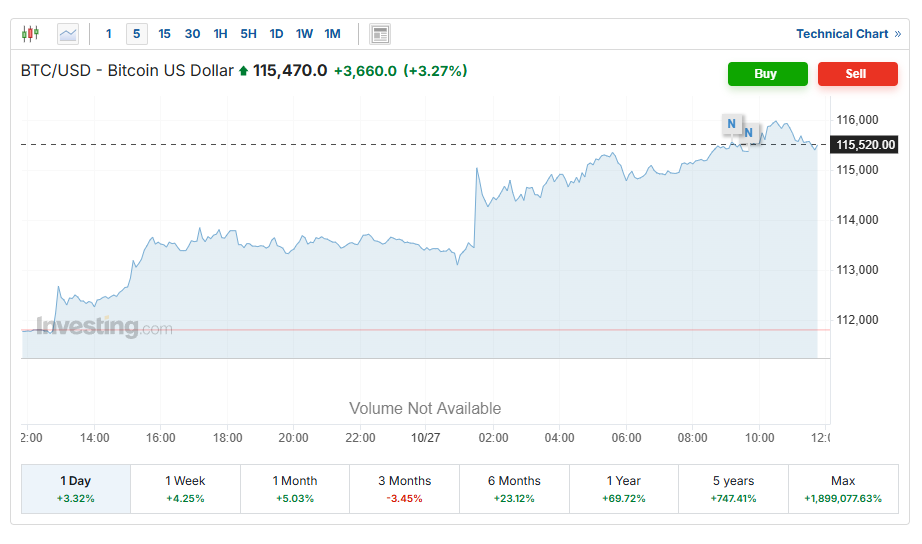Image resolution: width=922 pixels, height=544 pixels.
Task: Click the 115,520.00 current price label
Action: click(x=865, y=145)
